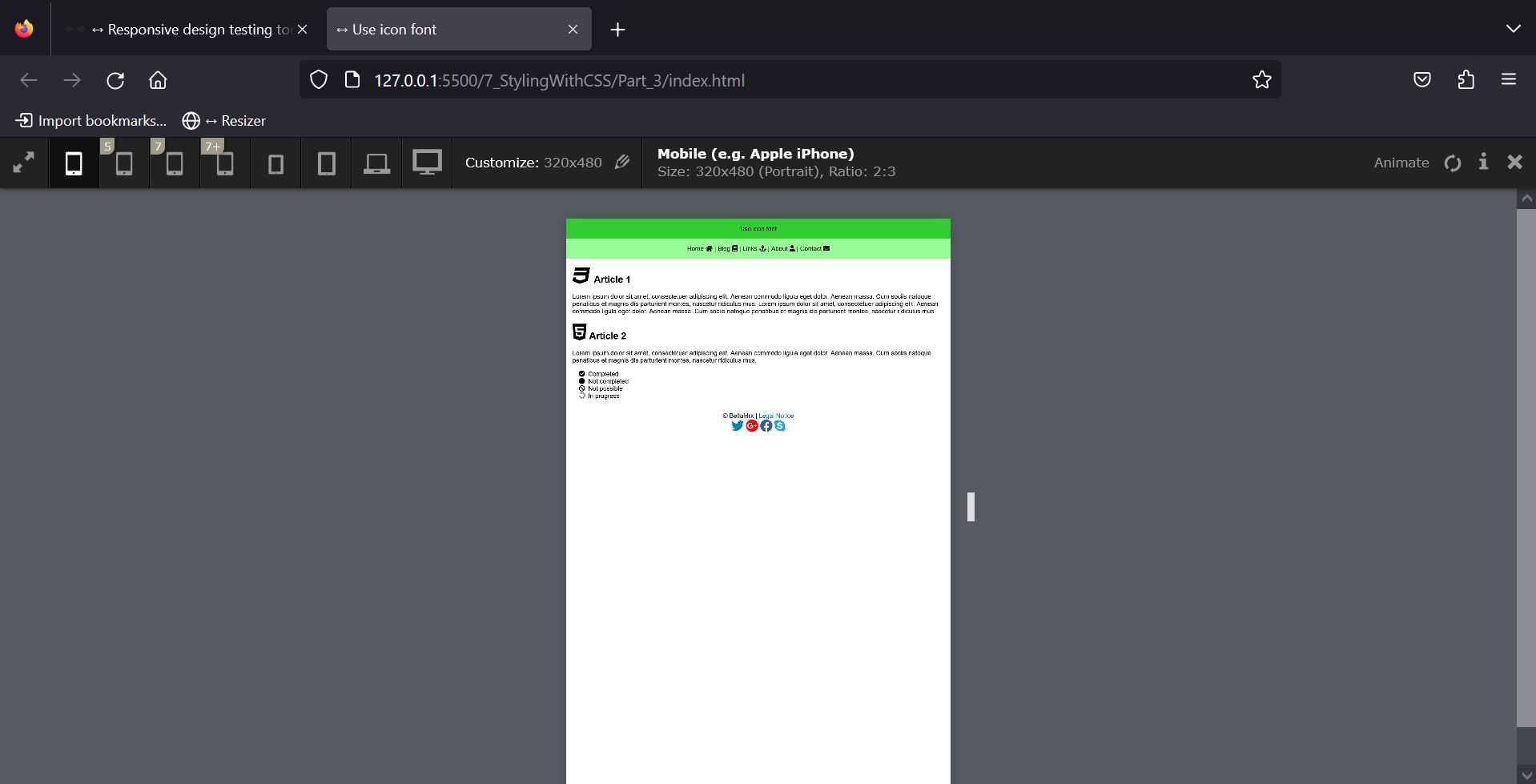
Task: Click the Facebook icon in the page footer
Action: pyautogui.click(x=766, y=426)
